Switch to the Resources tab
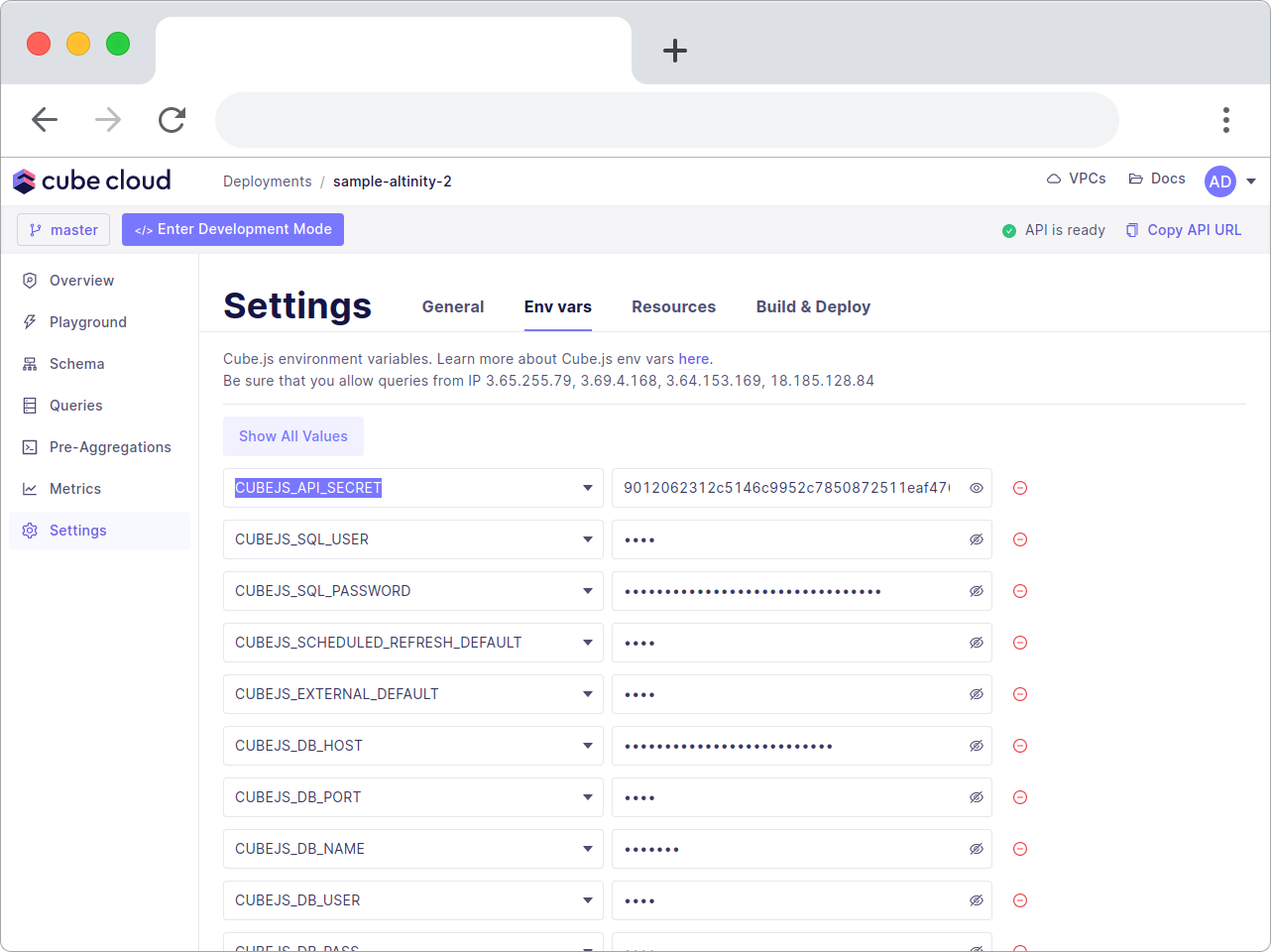Image resolution: width=1271 pixels, height=952 pixels. pos(674,307)
